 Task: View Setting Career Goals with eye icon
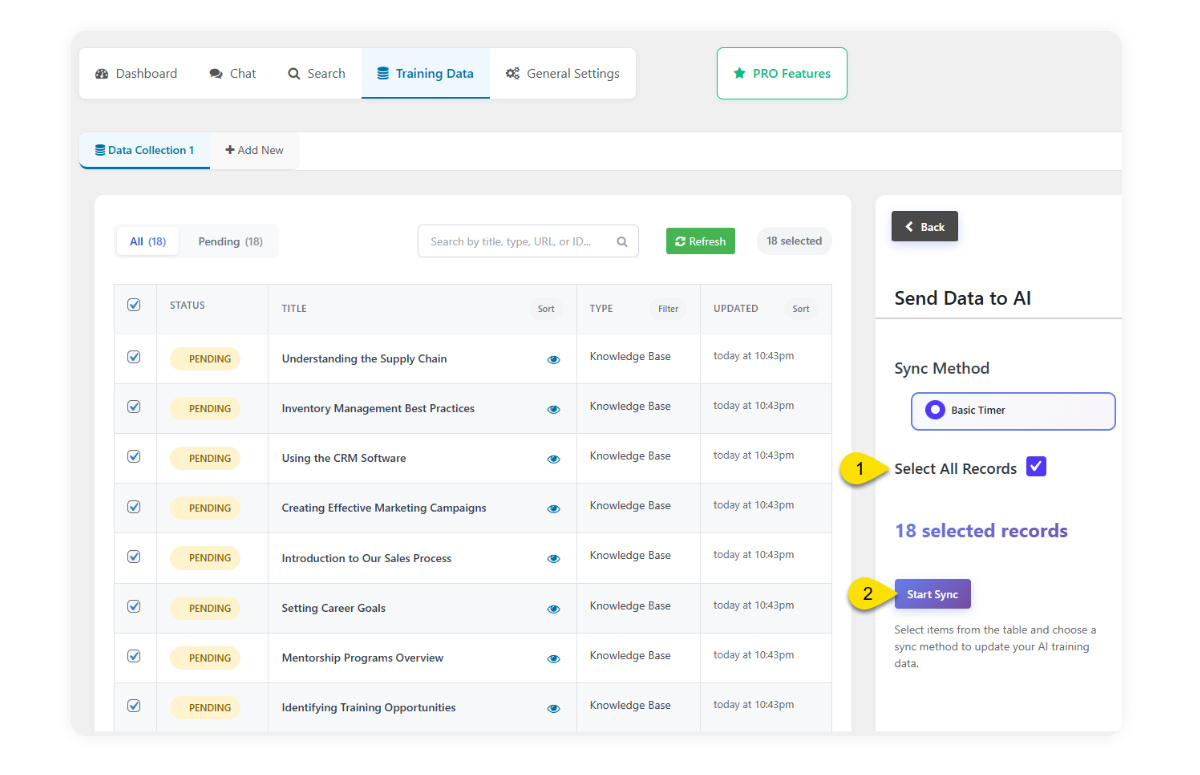(x=553, y=609)
